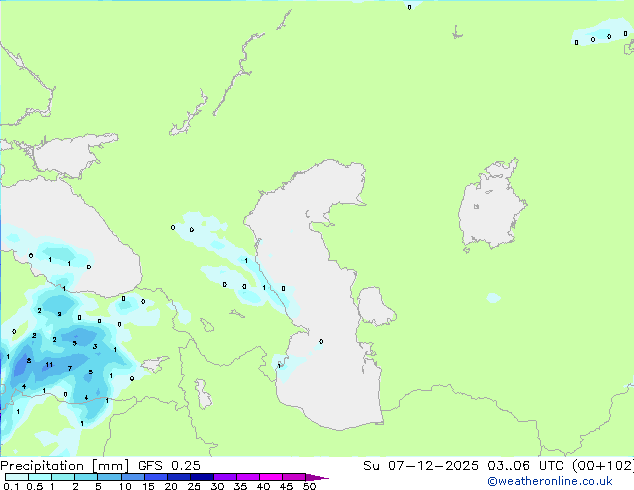This screenshot has height=490, width=634.
Task: Click the 30–35 mm purple legend box
Action: tap(225, 477)
